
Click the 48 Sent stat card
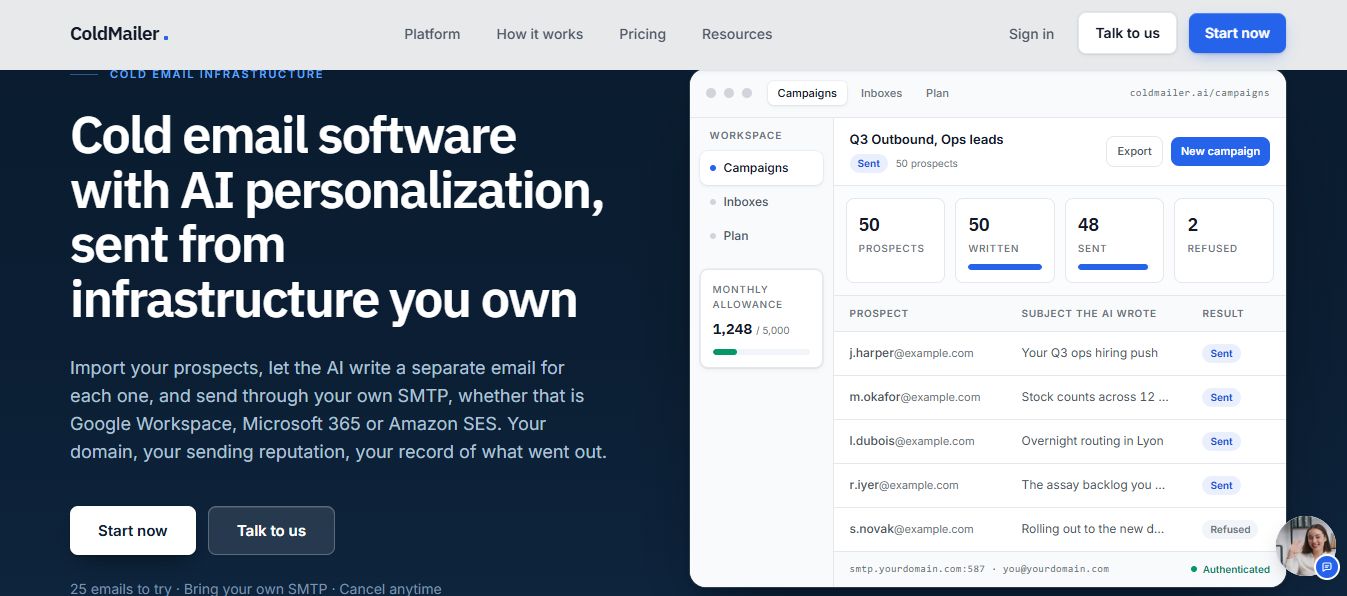click(x=1114, y=240)
